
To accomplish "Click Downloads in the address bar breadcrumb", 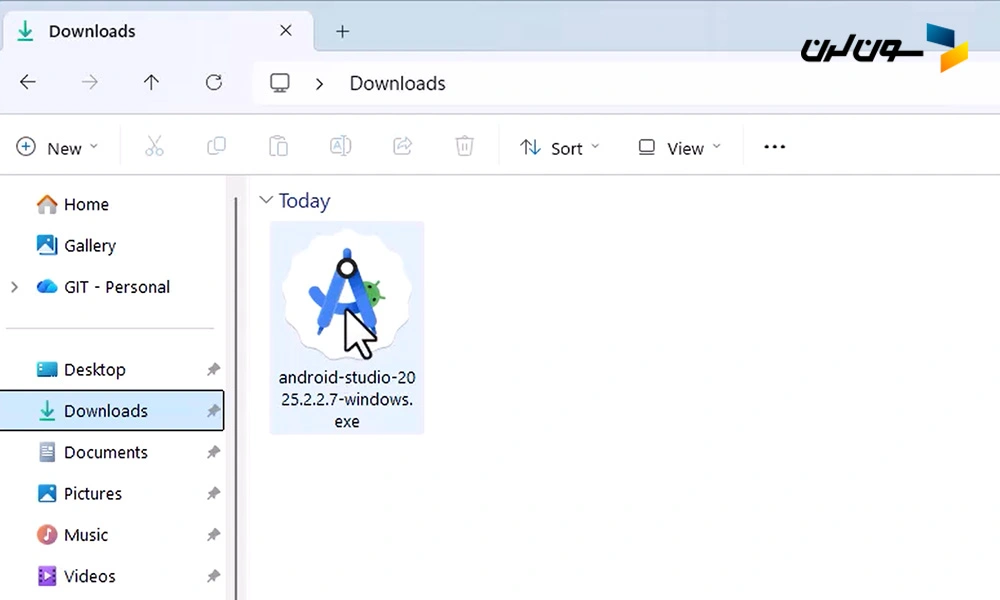I will (397, 83).
